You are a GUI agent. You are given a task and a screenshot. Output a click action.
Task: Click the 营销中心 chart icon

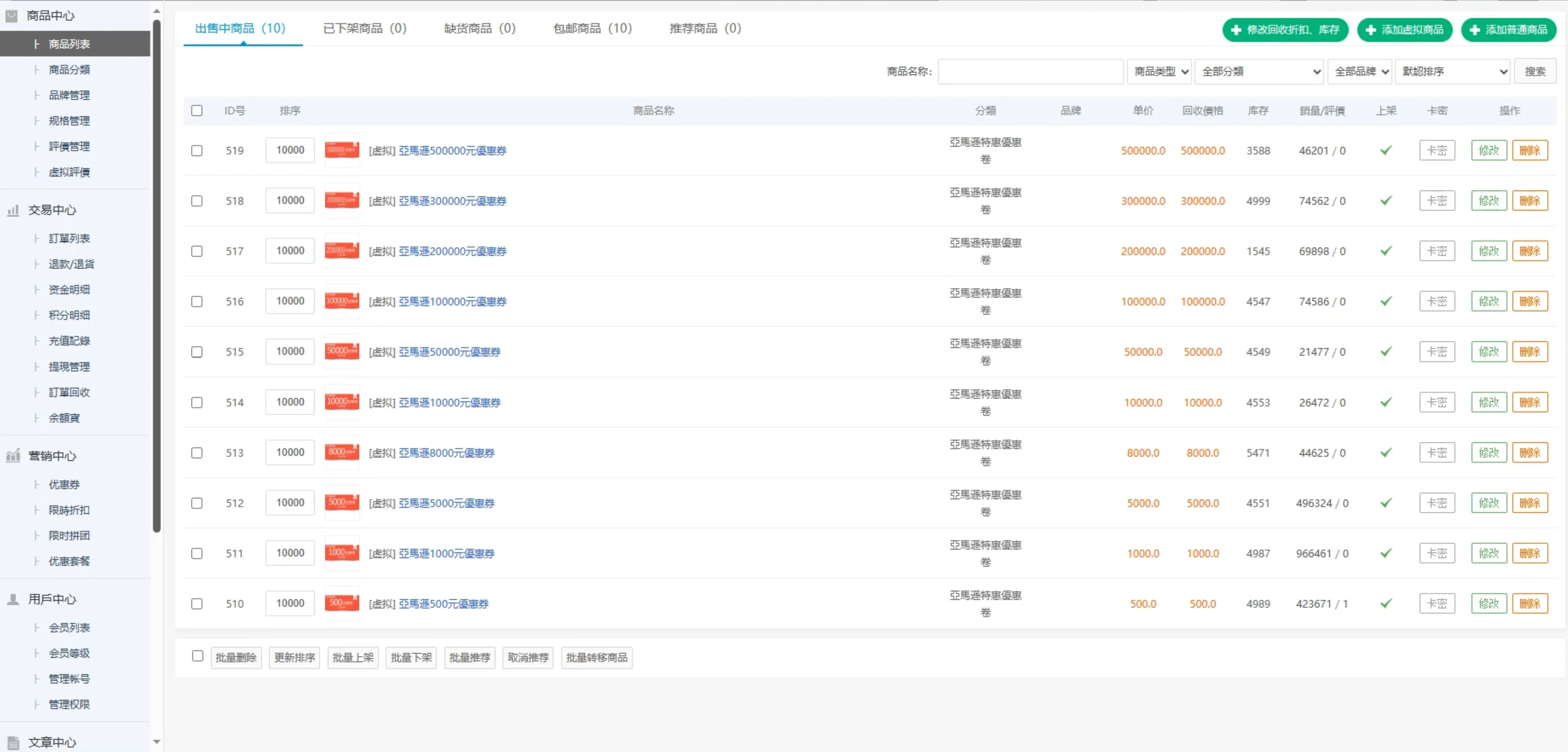(x=13, y=455)
